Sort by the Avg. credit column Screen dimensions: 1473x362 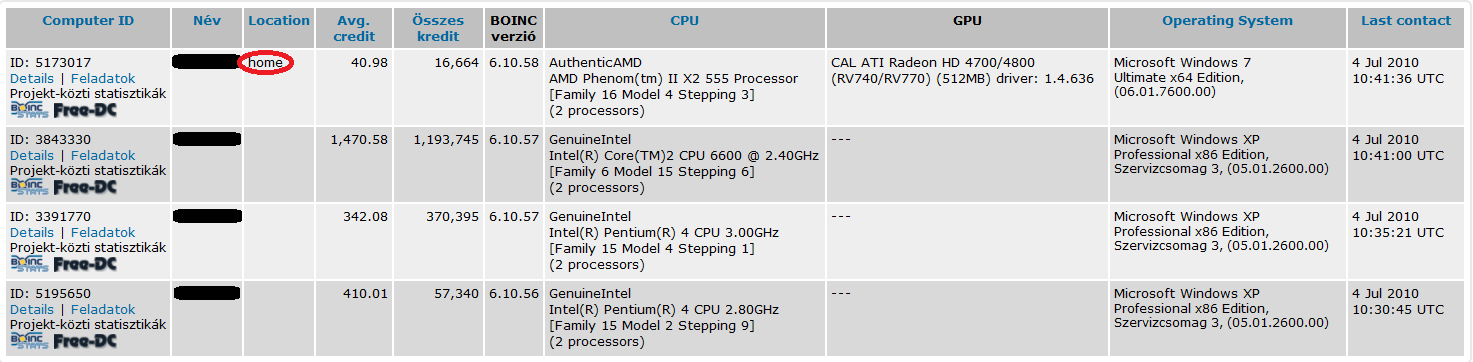pyautogui.click(x=354, y=29)
